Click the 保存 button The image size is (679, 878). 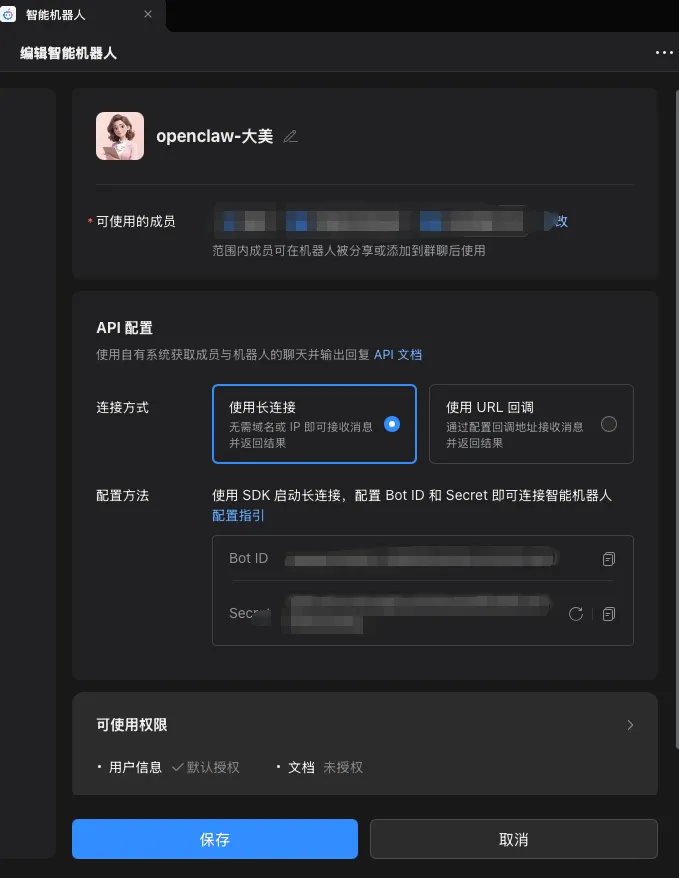215,839
